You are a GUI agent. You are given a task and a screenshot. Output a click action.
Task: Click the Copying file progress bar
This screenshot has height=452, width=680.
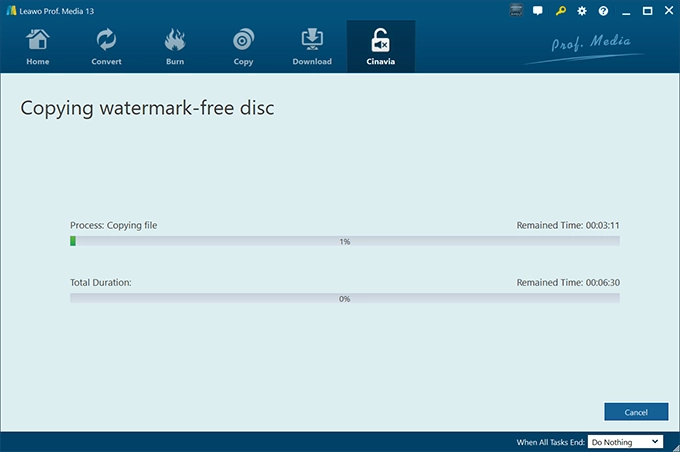[x=345, y=241]
